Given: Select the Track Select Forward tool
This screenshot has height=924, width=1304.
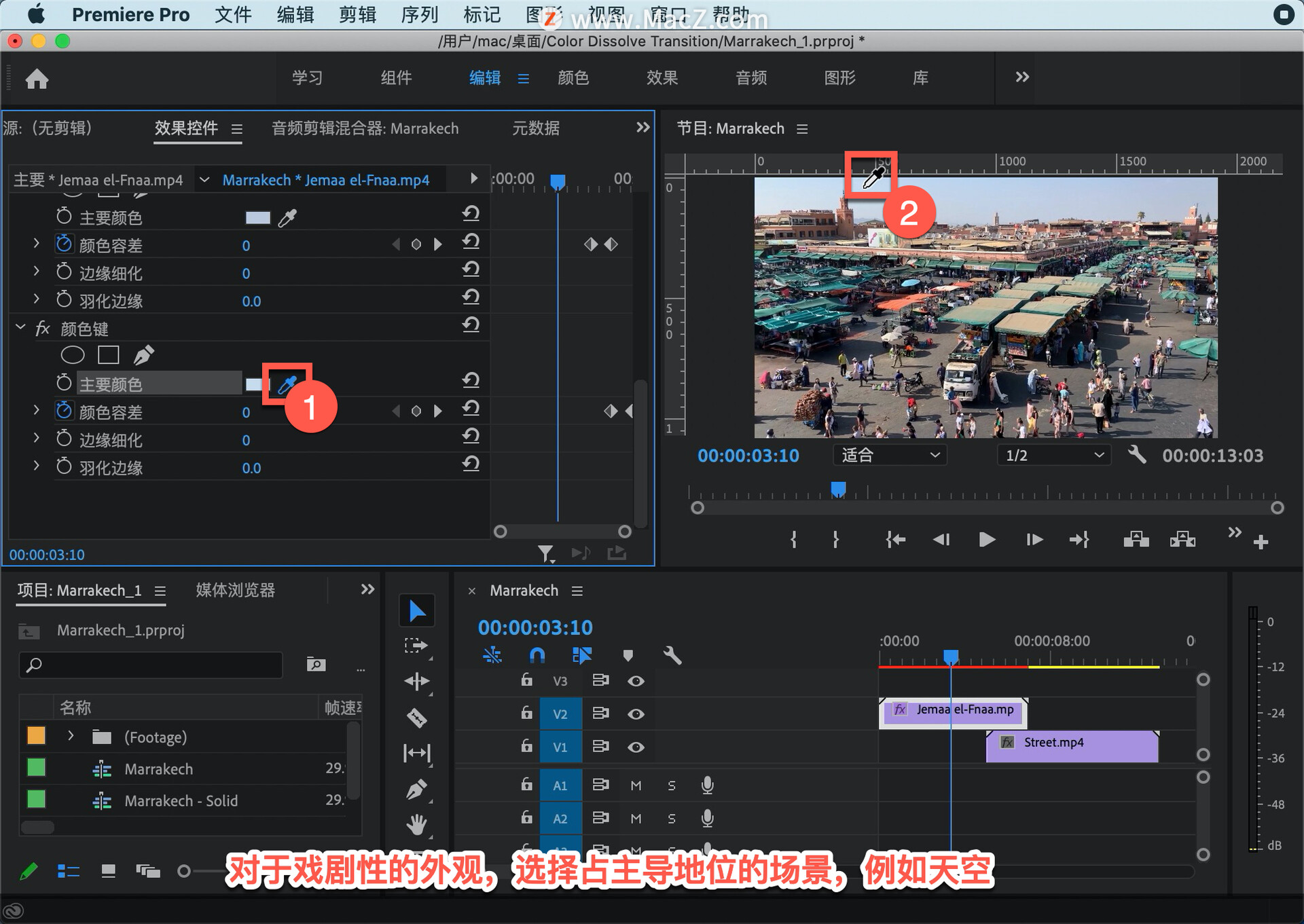Looking at the screenshot, I should (417, 646).
